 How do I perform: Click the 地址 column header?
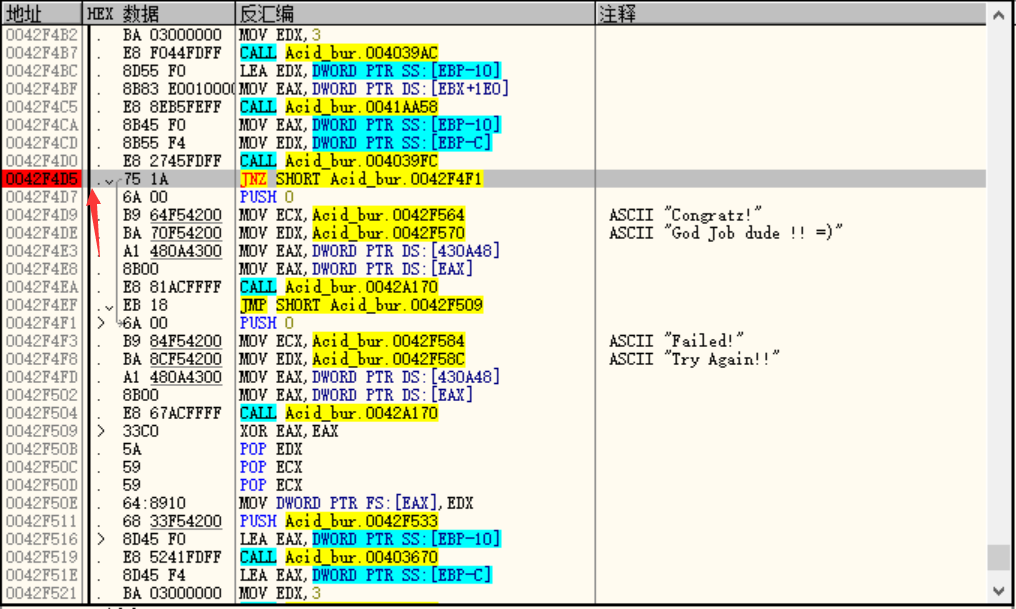(41, 13)
